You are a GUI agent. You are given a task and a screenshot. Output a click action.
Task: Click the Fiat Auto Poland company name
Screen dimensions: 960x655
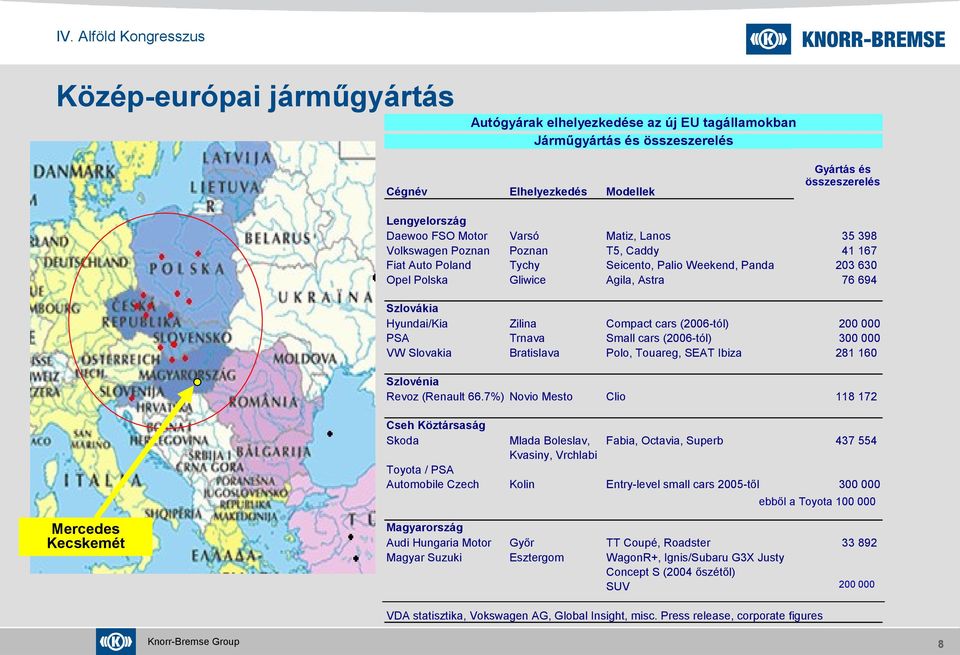(x=429, y=265)
